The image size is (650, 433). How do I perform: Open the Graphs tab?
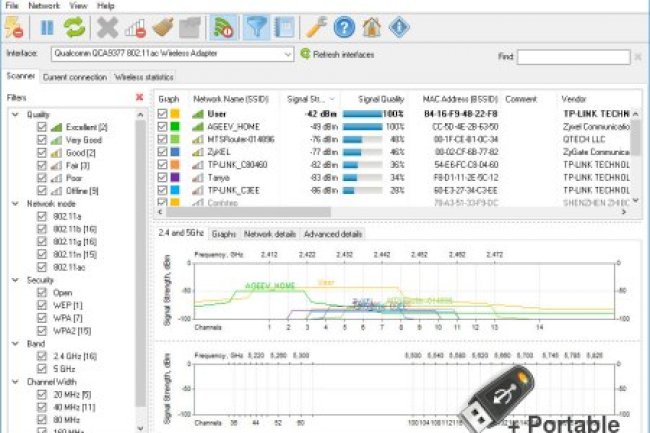[x=224, y=234]
